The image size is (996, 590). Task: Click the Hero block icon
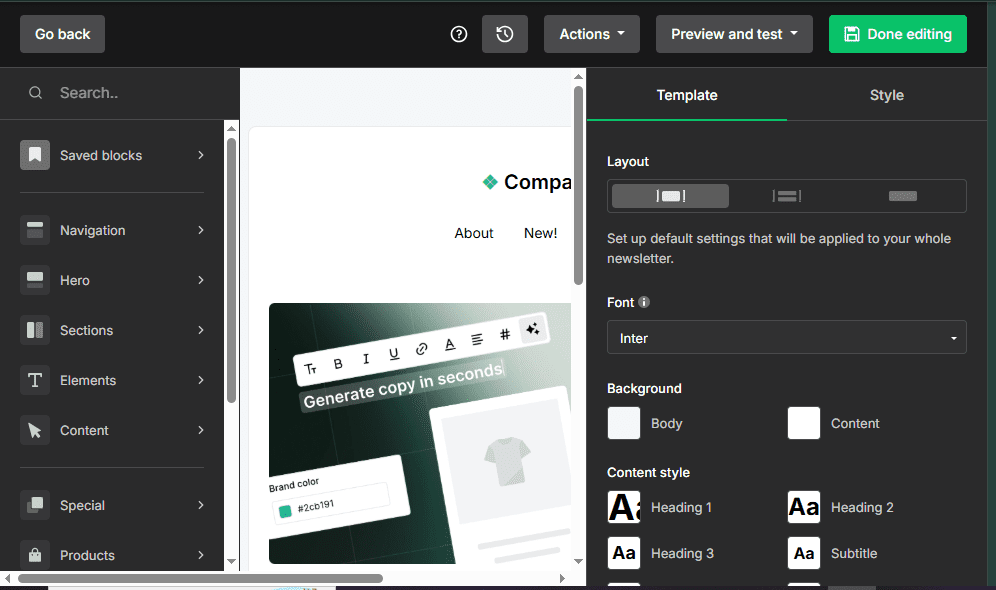click(x=35, y=280)
